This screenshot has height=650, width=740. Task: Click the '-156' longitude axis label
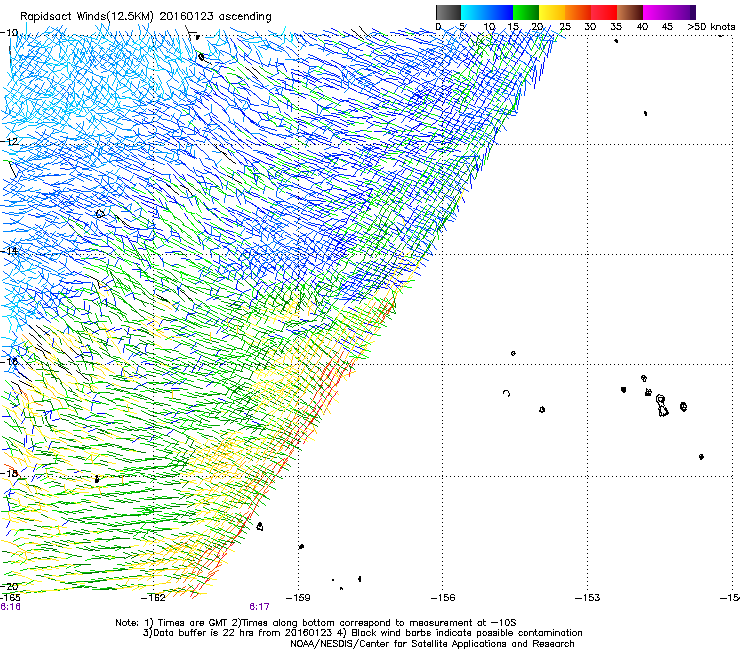443,598
